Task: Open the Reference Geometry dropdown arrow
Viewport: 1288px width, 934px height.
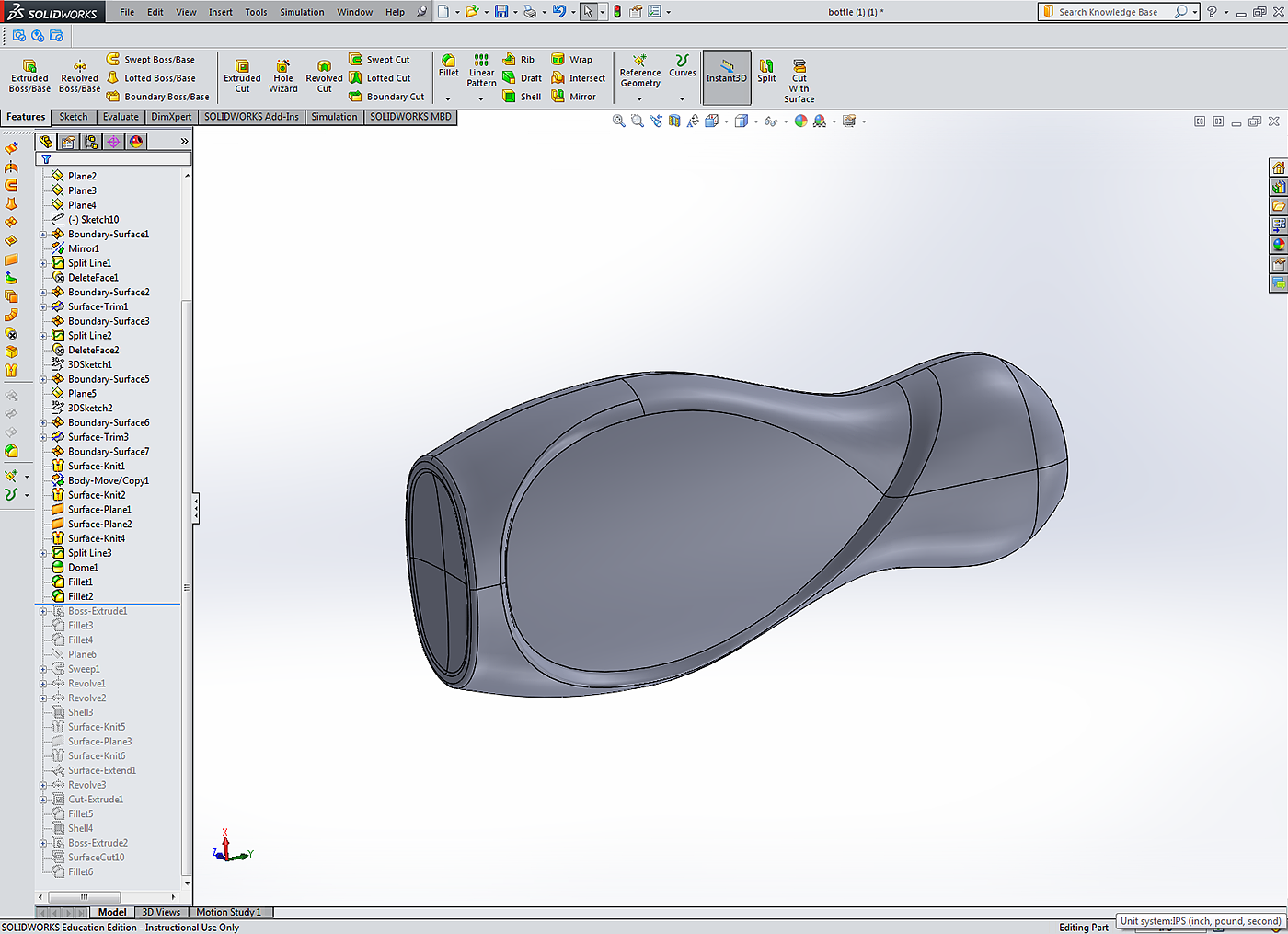Action: [639, 99]
